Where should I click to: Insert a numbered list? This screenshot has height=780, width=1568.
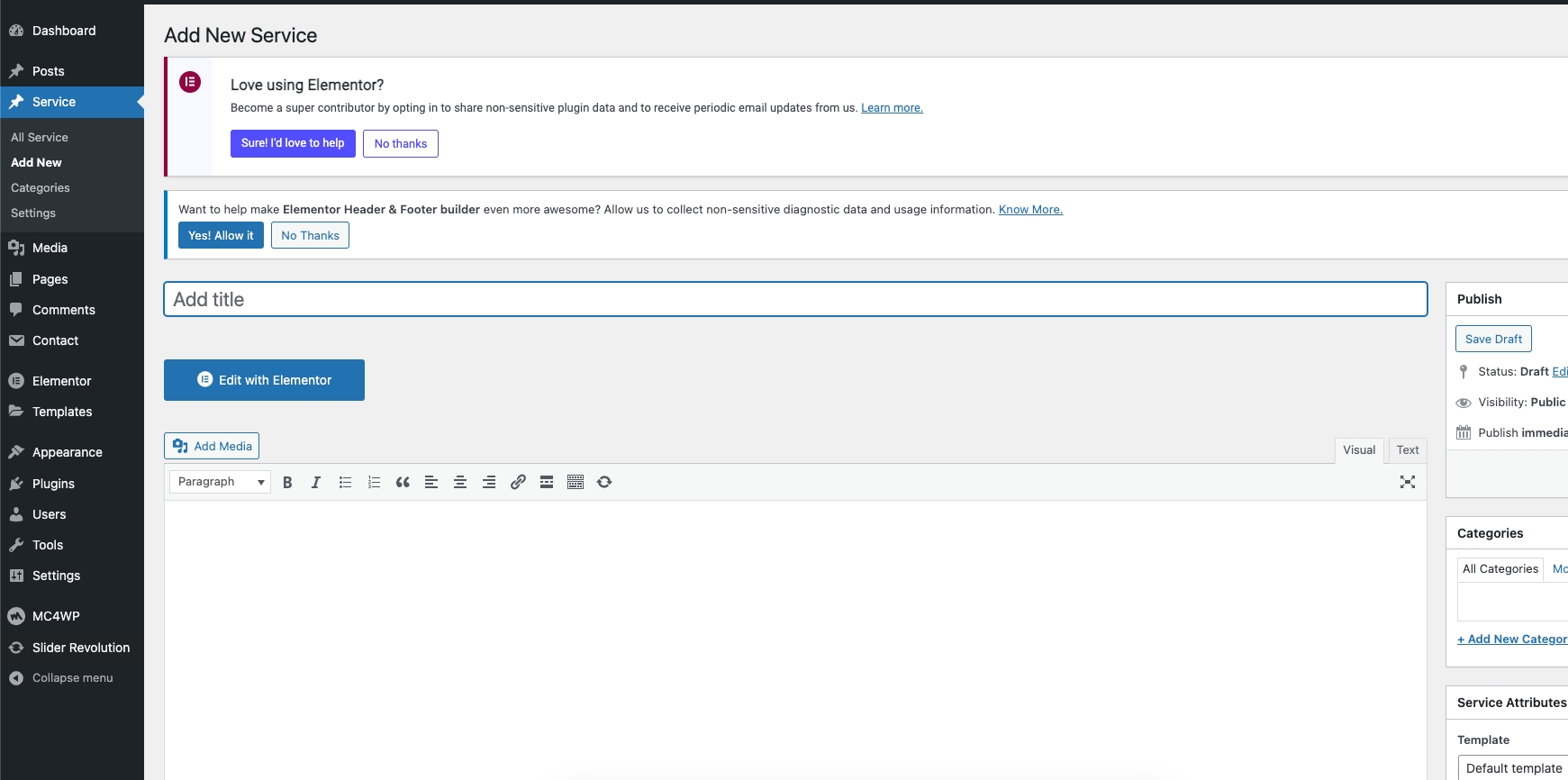[x=374, y=483]
